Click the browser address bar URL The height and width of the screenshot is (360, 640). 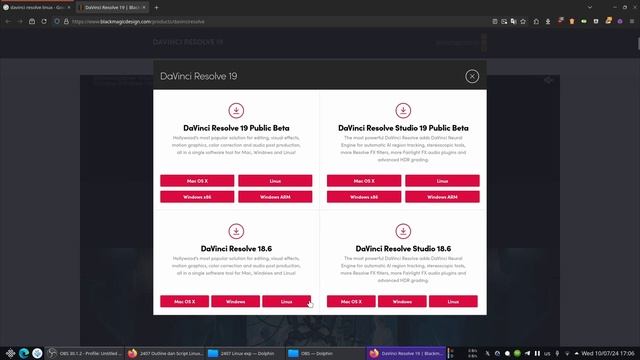pyautogui.click(x=138, y=22)
